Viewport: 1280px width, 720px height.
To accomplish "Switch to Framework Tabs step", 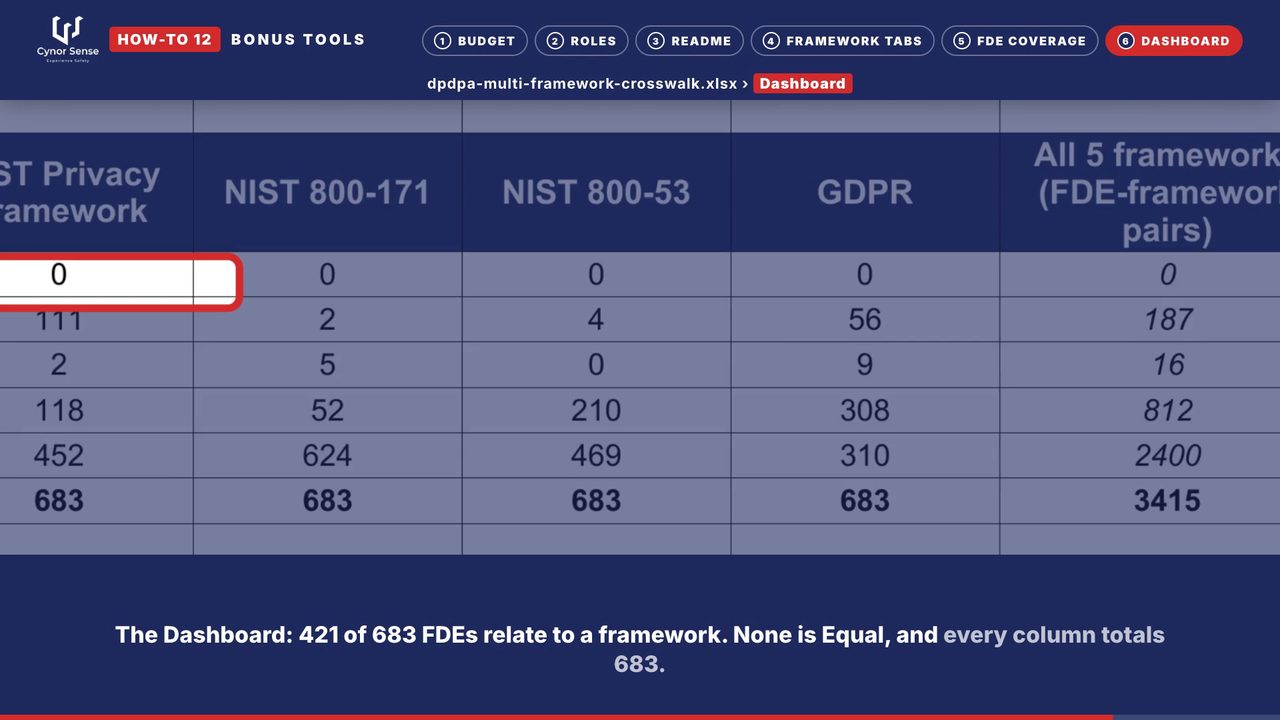I will point(843,41).
